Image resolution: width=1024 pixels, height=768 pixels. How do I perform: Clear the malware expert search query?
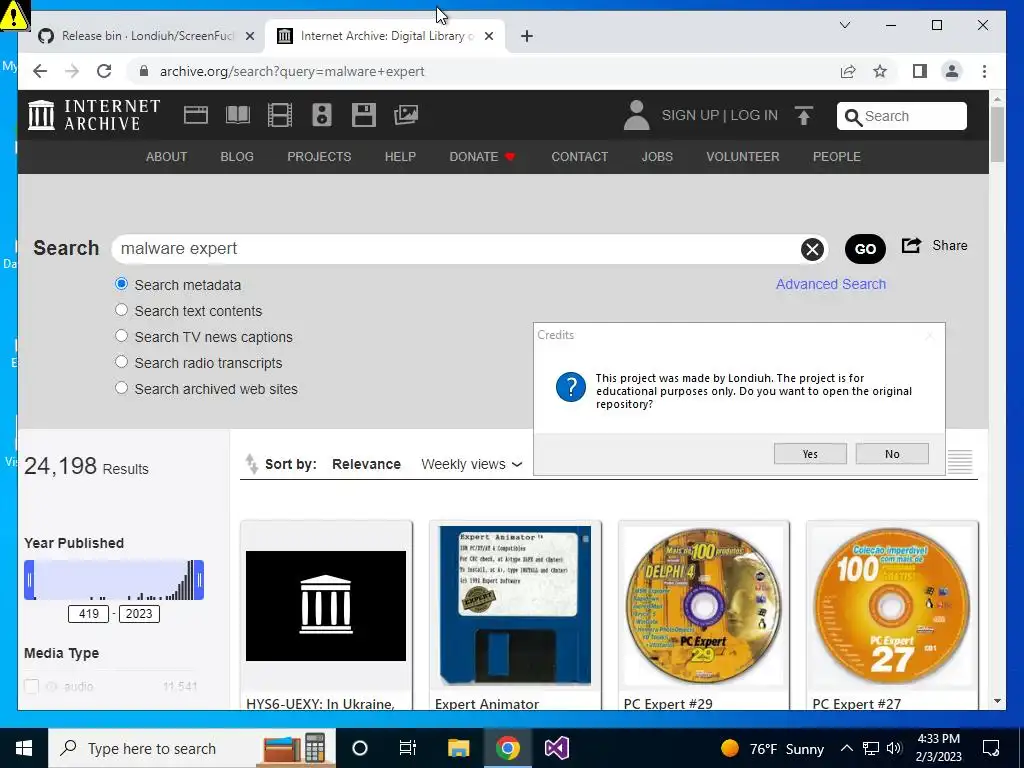pos(812,249)
